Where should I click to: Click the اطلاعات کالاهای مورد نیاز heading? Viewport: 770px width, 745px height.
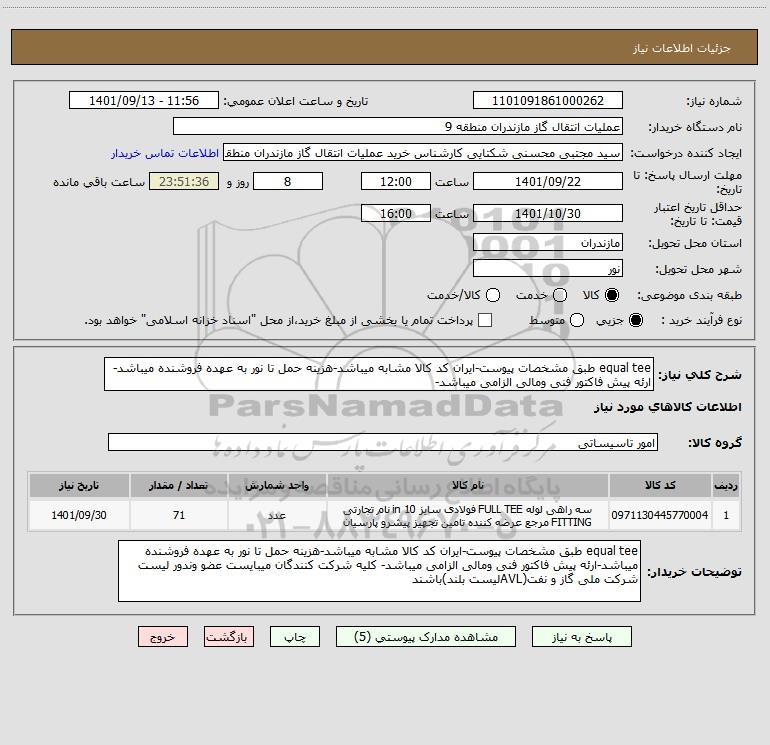(668, 407)
